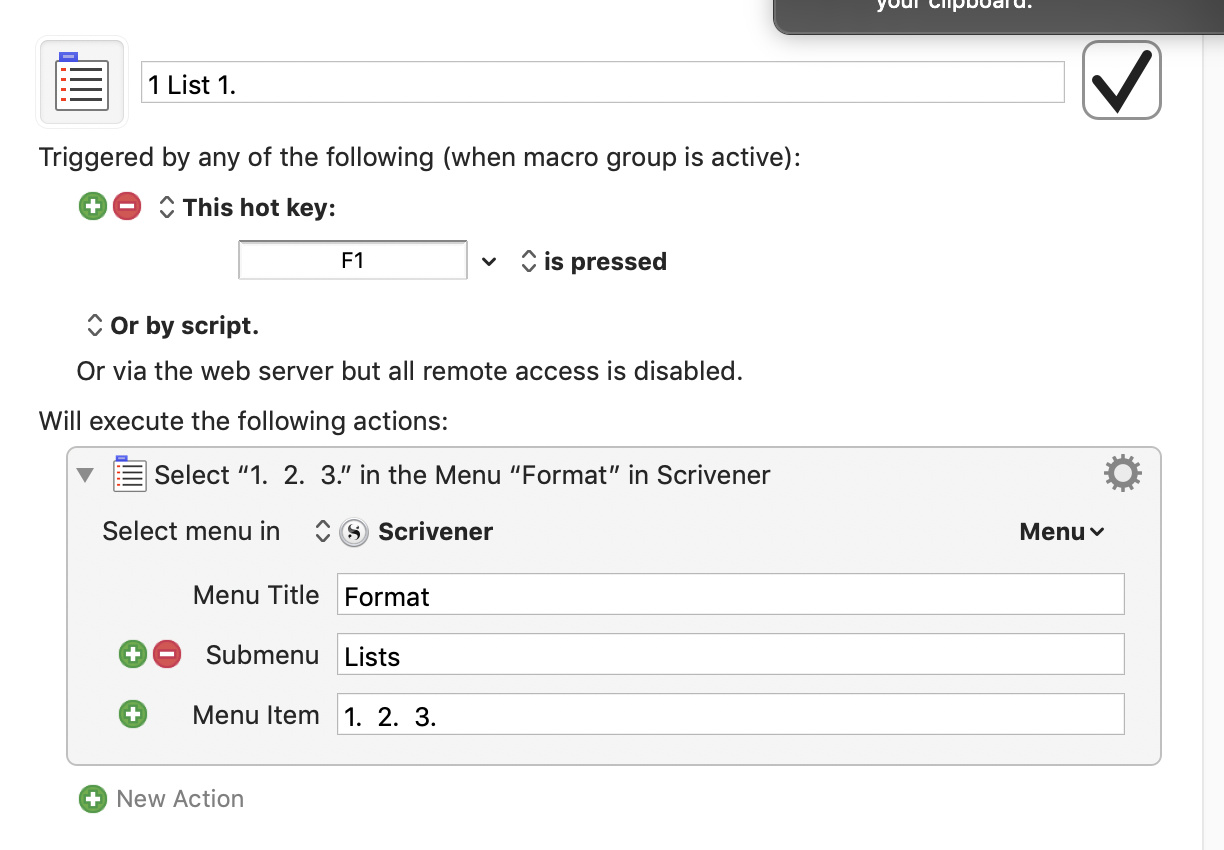The width and height of the screenshot is (1224, 850).
Task: Remove the hot key trigger
Action: tap(127, 207)
